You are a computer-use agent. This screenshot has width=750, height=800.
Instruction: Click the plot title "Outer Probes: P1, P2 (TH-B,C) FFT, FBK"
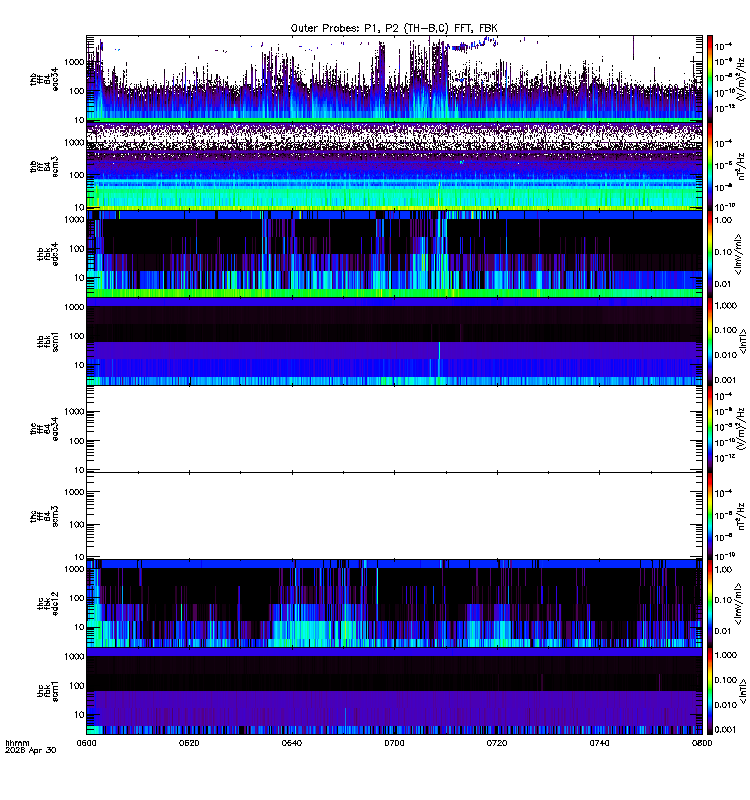[394, 29]
